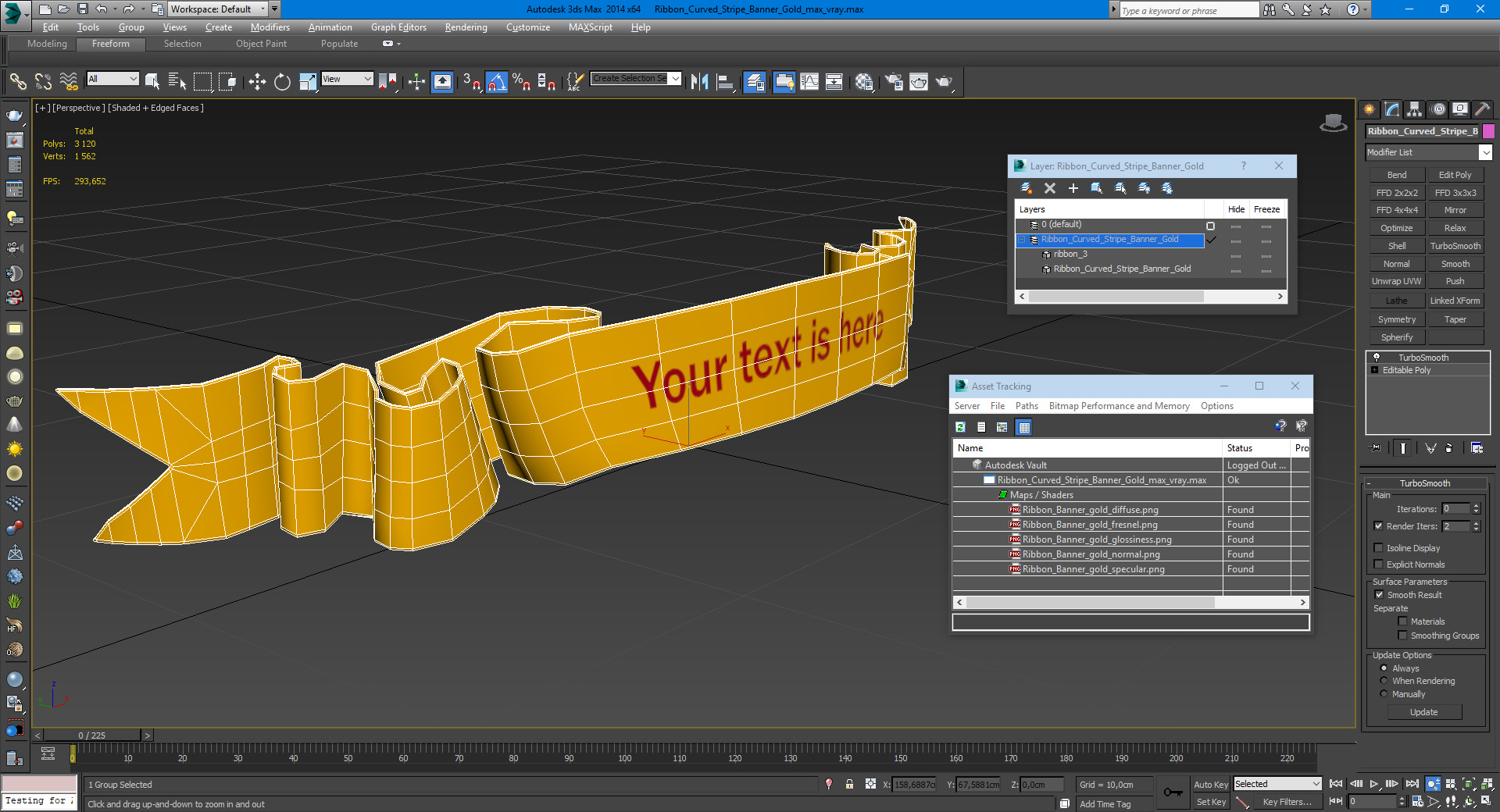Select When Rendering update option
The width and height of the screenshot is (1500, 812).
point(1384,681)
